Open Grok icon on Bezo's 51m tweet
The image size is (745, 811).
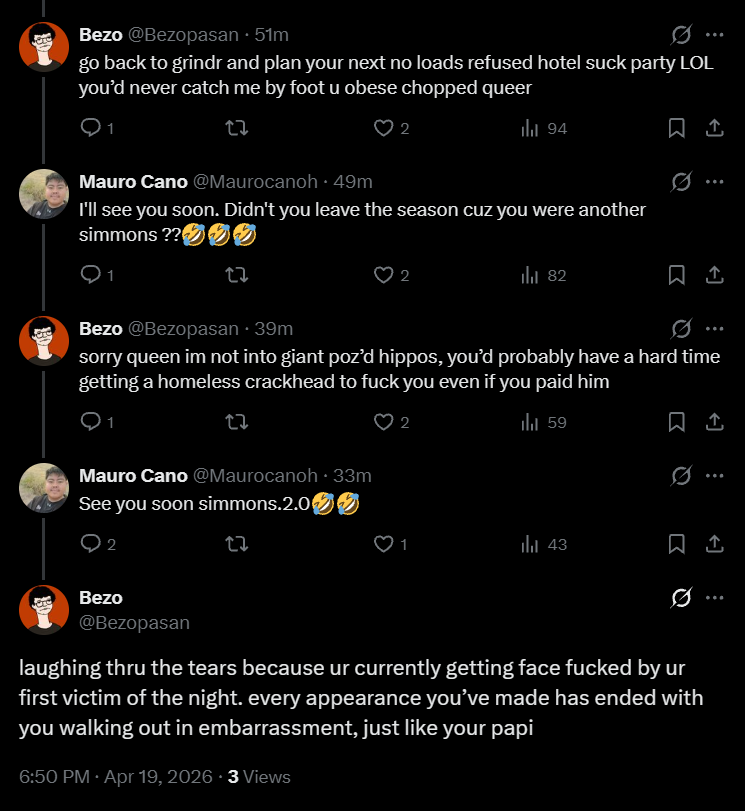[681, 35]
